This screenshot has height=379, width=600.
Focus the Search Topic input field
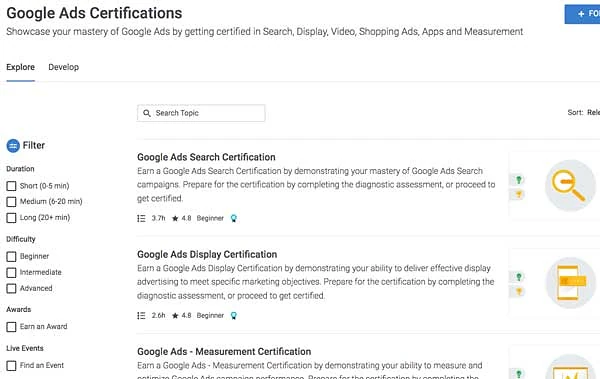[x=201, y=113]
